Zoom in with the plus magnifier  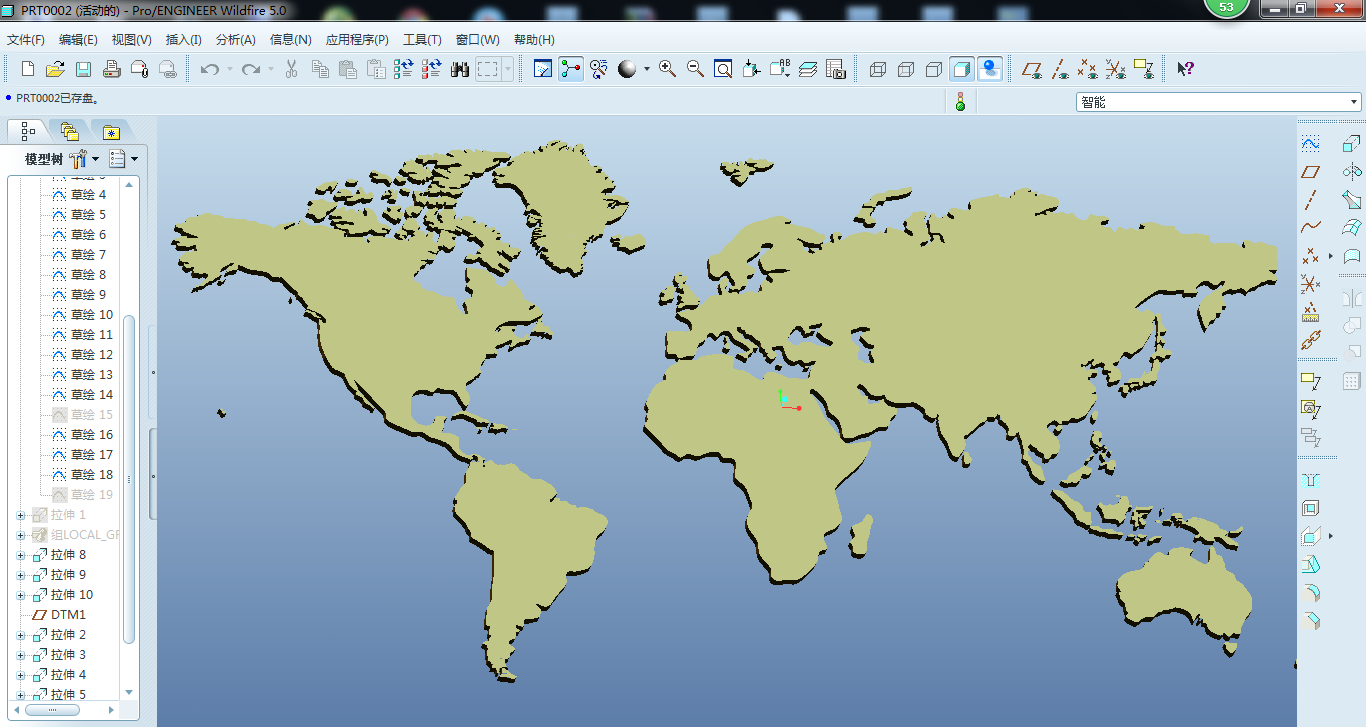667,69
